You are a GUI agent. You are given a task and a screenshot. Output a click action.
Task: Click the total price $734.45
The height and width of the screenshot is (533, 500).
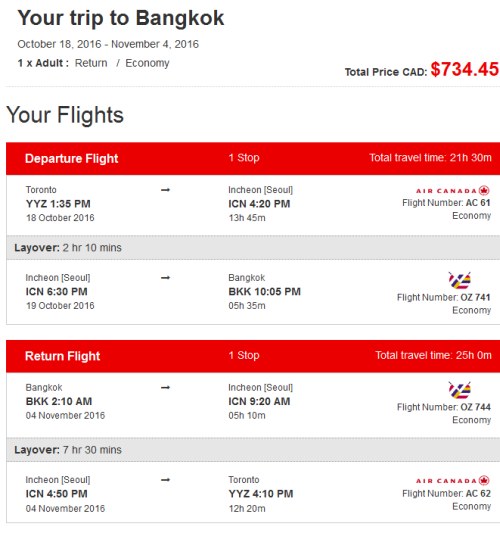tap(464, 69)
